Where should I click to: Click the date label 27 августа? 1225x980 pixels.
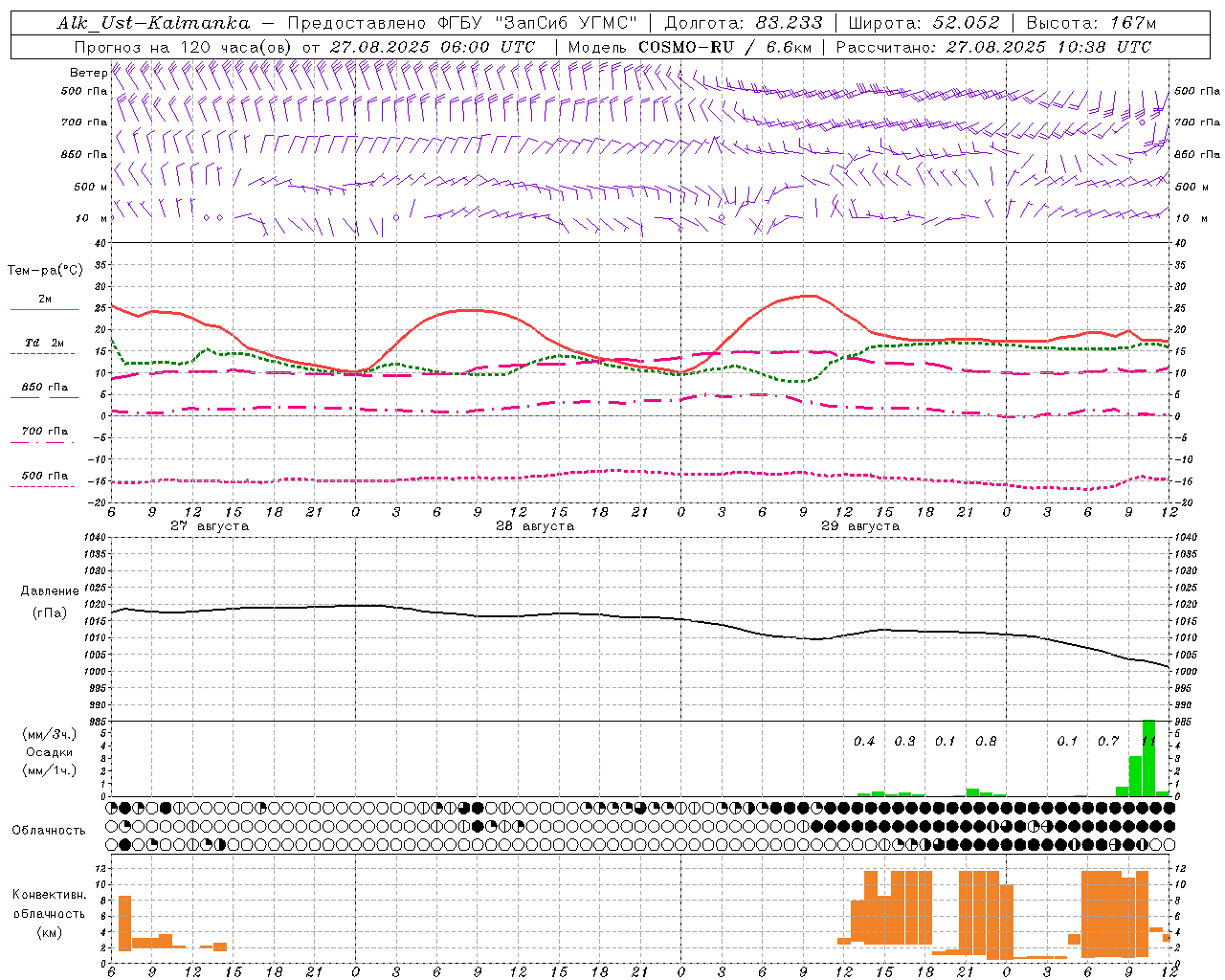point(210,526)
